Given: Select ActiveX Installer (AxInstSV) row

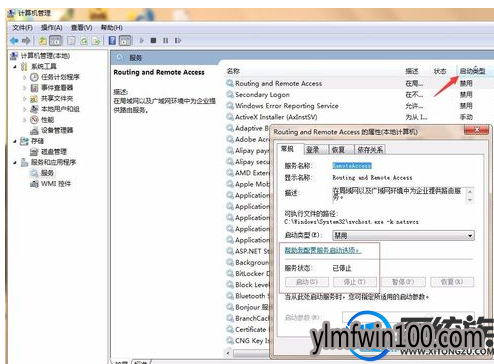Looking at the screenshot, I should pos(358,117).
